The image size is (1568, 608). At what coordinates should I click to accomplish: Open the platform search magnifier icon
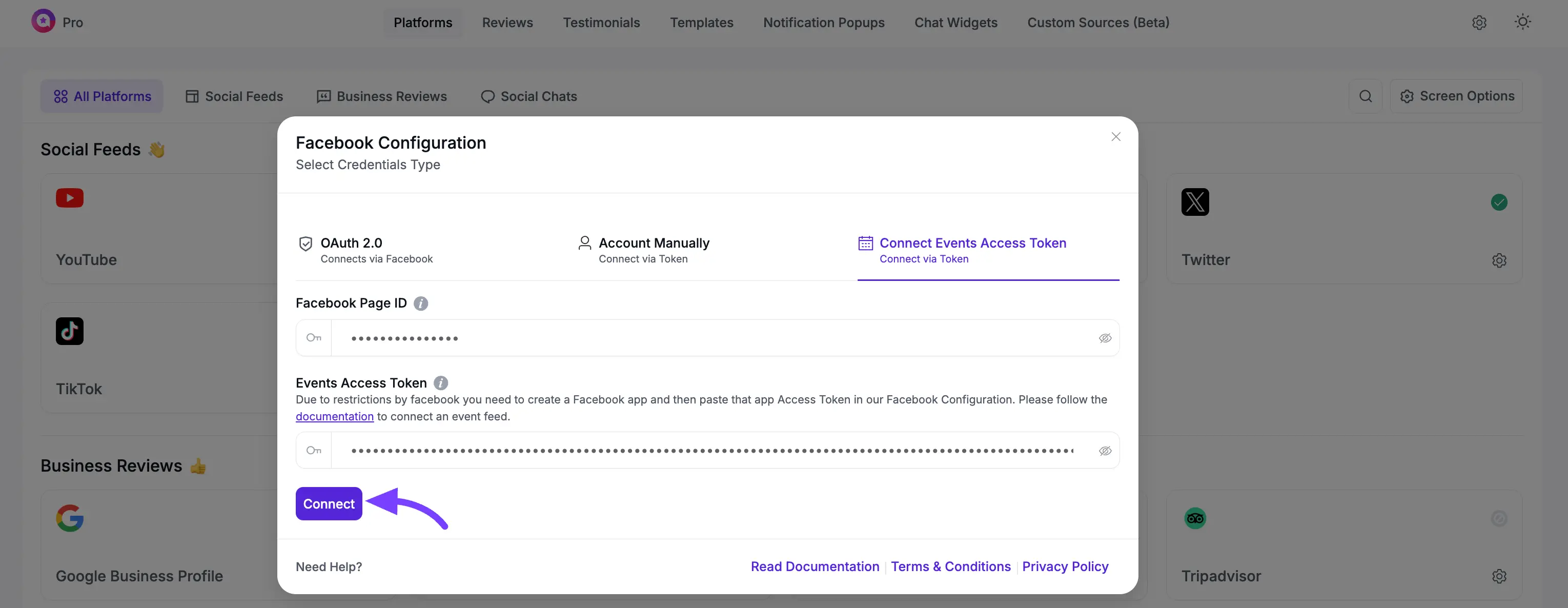coord(1366,96)
